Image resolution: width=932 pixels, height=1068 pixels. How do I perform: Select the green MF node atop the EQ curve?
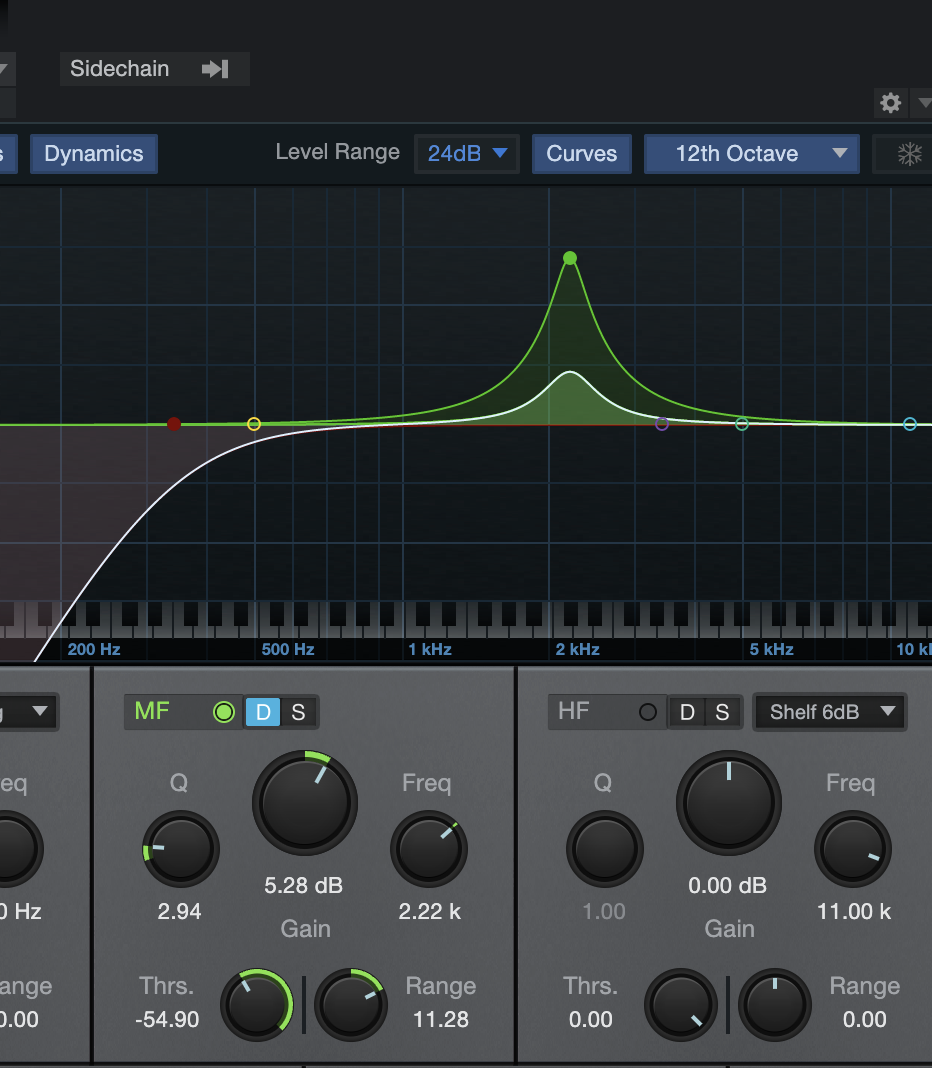(569, 258)
